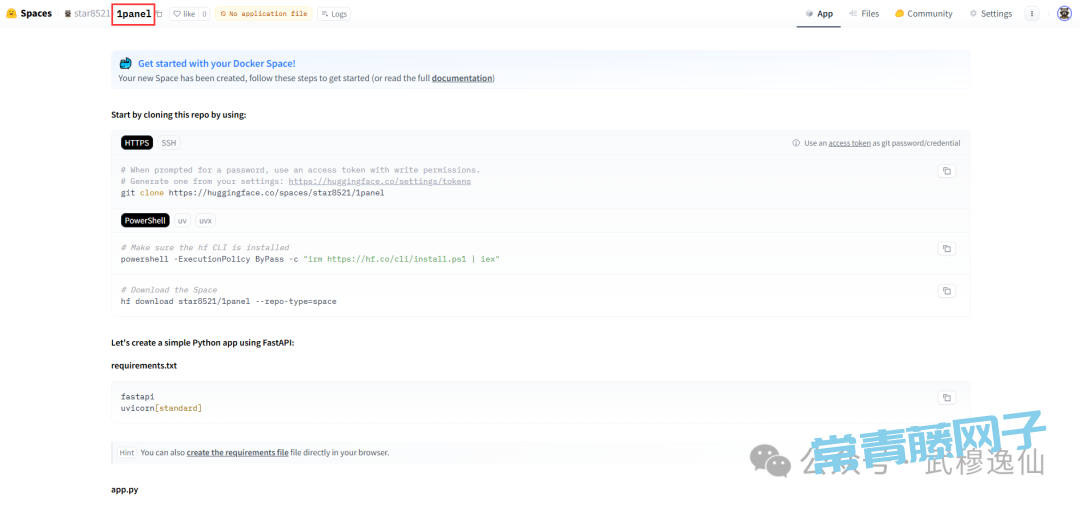1080x505 pixels.
Task: Copy the hf download command
Action: coord(946,291)
